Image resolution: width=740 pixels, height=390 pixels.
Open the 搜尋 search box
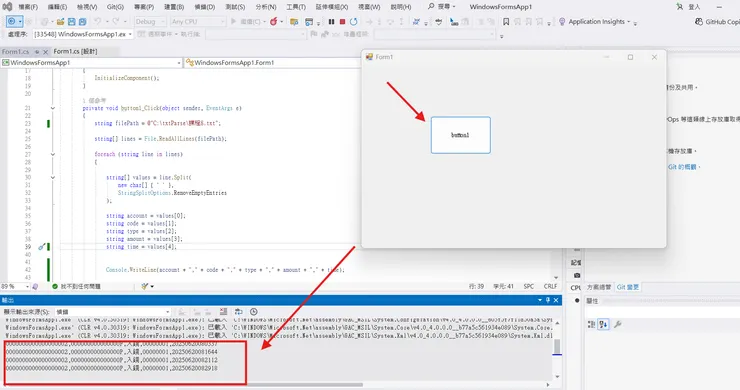(441, 7)
